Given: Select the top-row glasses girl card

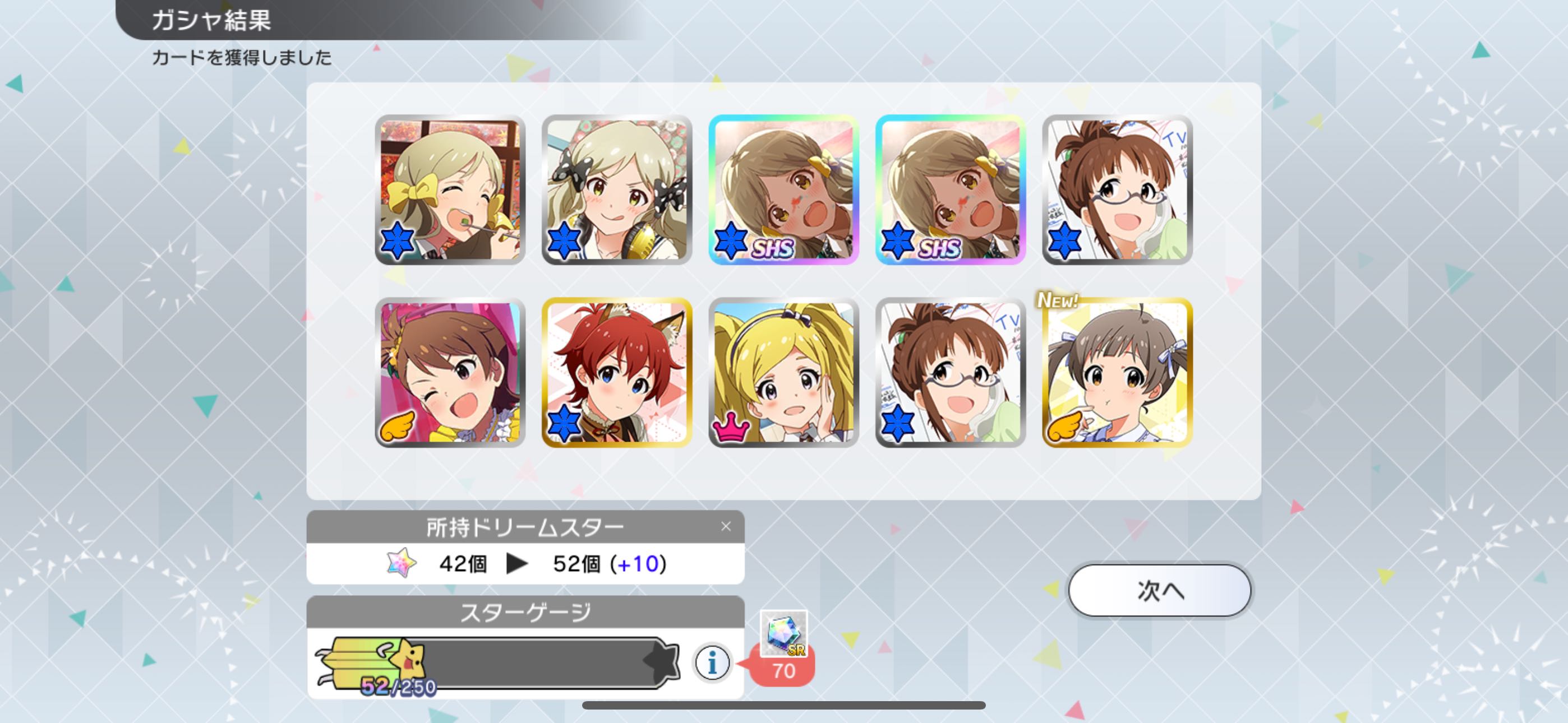Looking at the screenshot, I should click(x=1118, y=189).
